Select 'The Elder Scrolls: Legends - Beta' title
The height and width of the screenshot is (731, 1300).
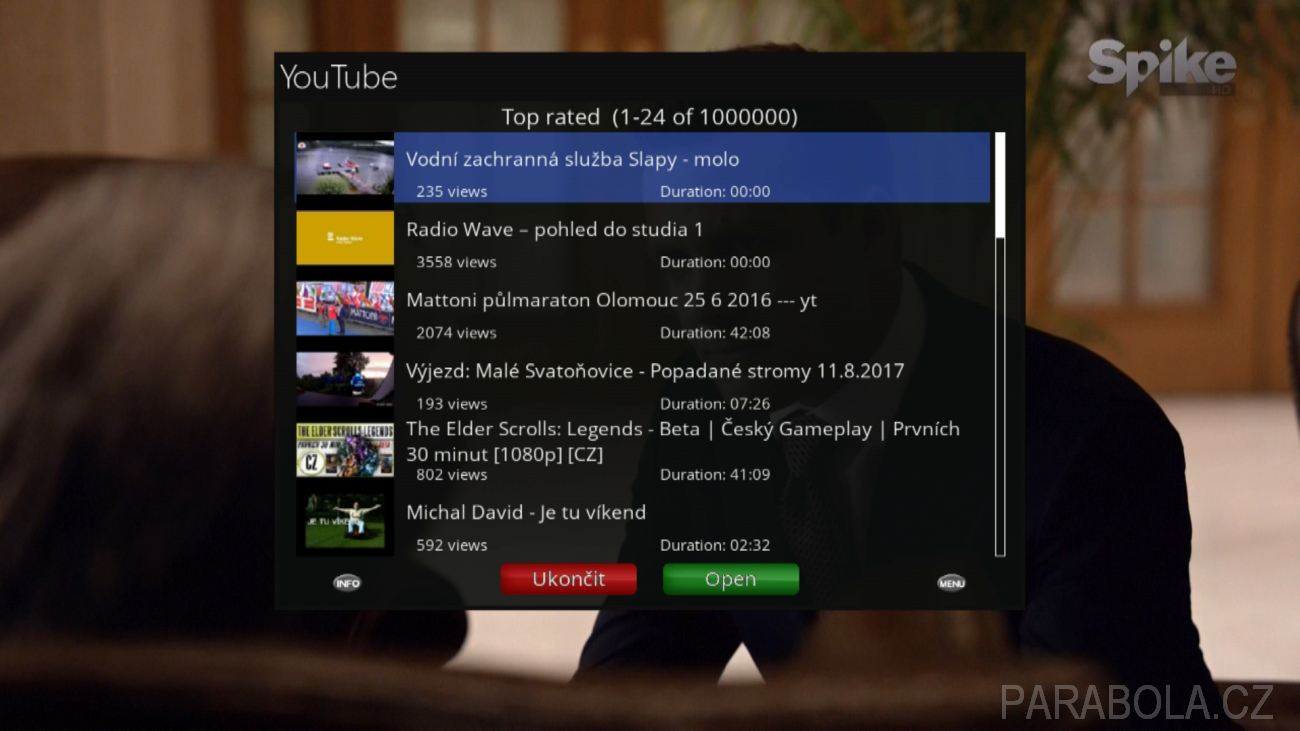683,441
